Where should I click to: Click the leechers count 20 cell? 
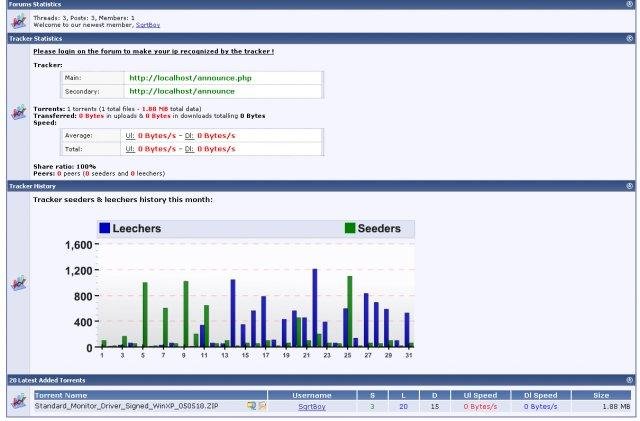pos(403,407)
